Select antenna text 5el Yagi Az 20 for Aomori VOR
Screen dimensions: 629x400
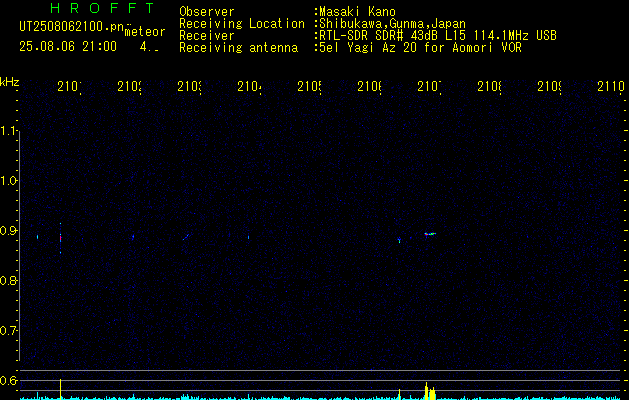(x=420, y=48)
